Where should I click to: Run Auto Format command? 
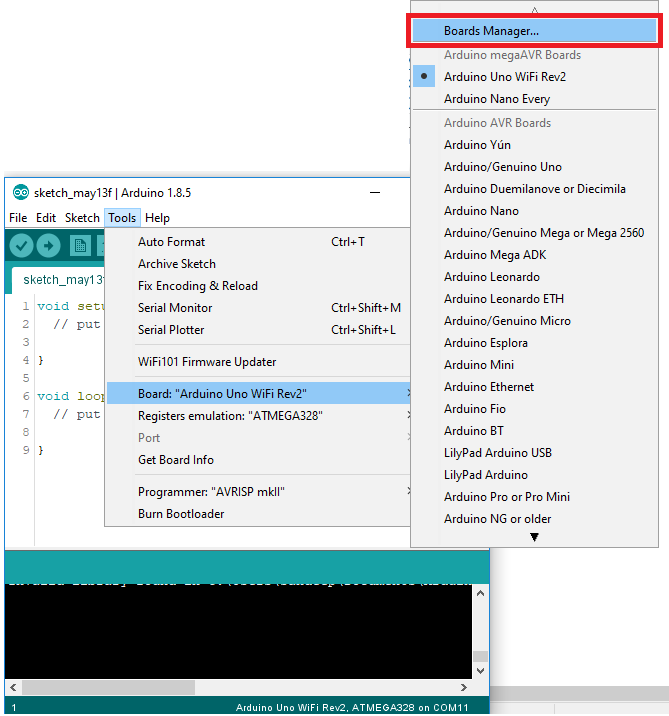tap(258, 242)
